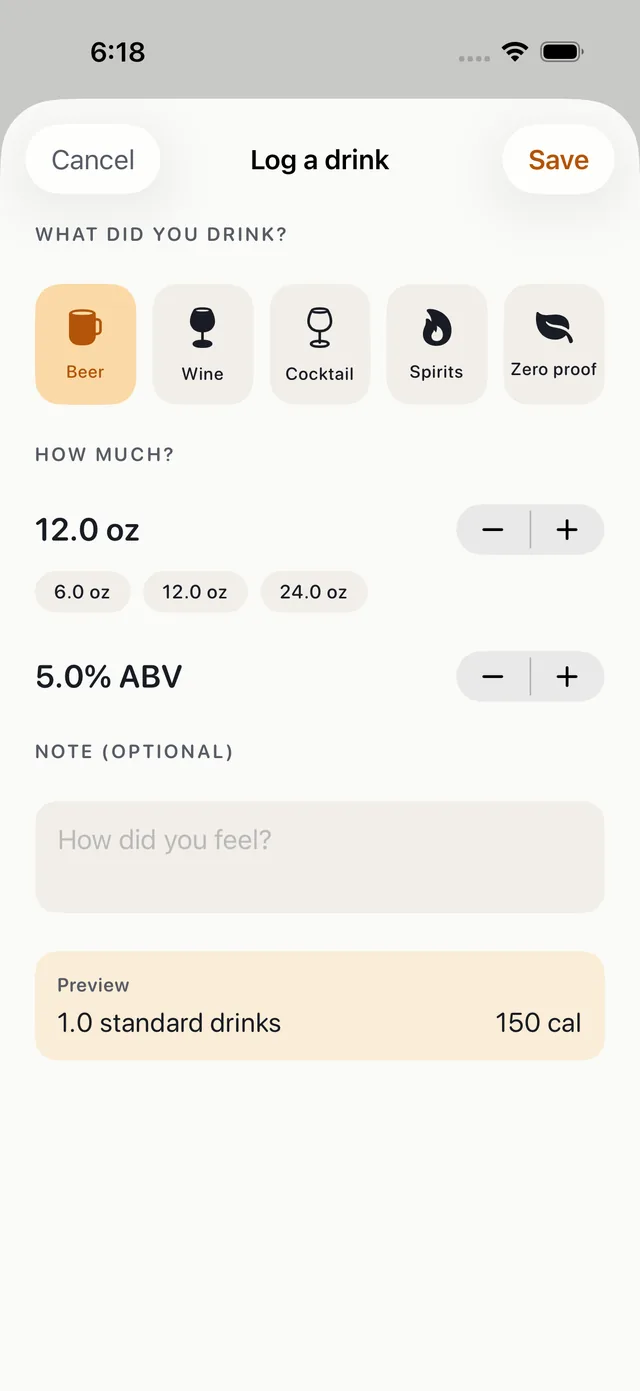640x1391 pixels.
Task: Save the logged drink
Action: pos(558,160)
